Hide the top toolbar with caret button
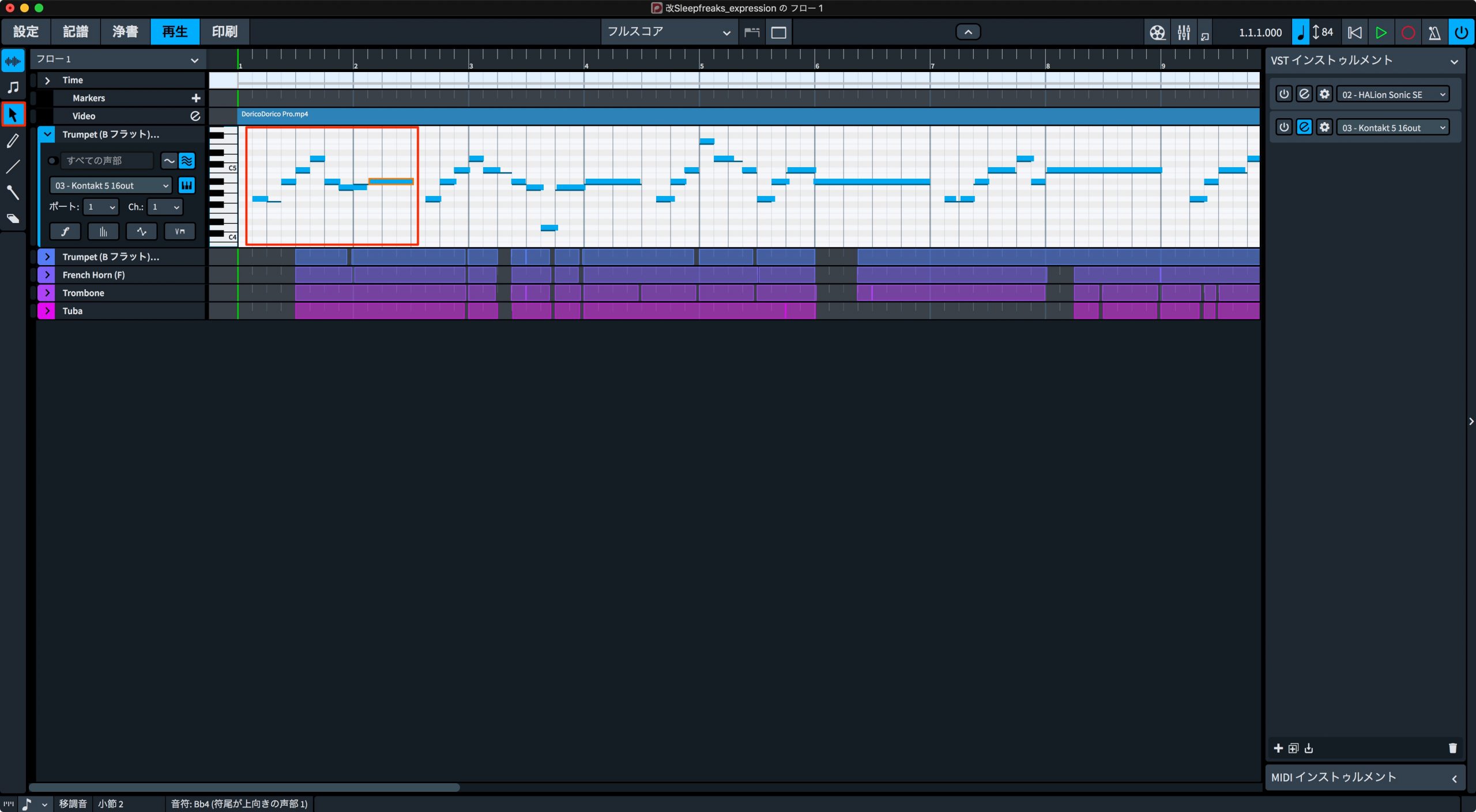 pyautogui.click(x=968, y=32)
